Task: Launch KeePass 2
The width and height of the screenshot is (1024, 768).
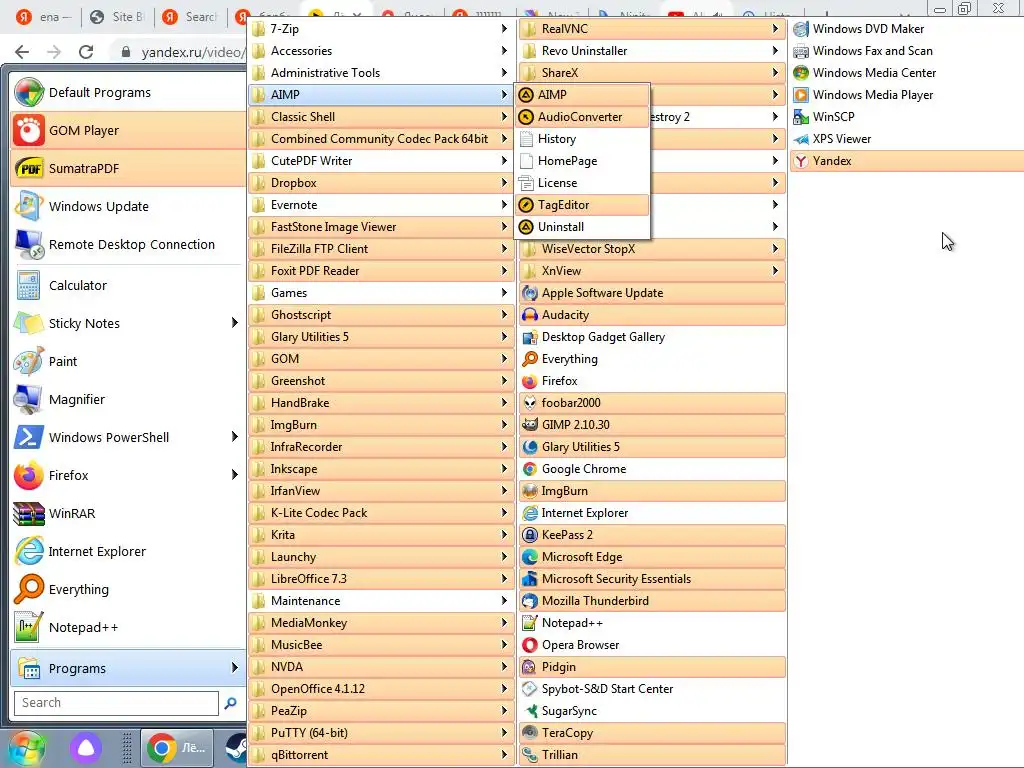Action: coord(652,535)
